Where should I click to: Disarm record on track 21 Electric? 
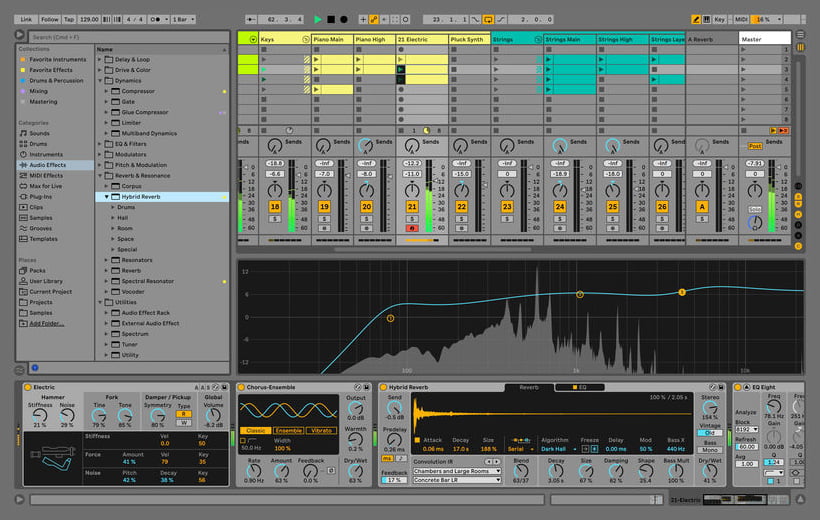(x=412, y=229)
